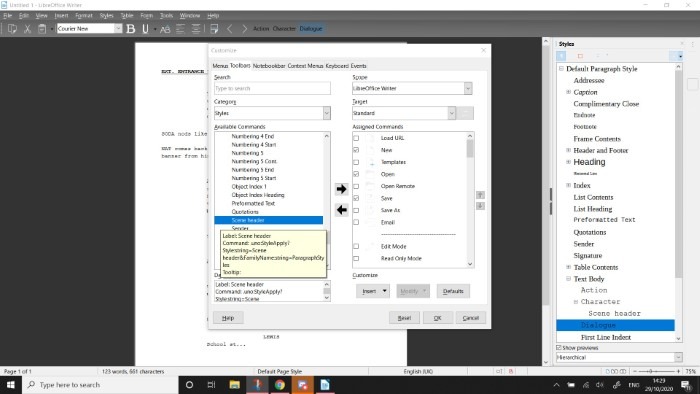Image resolution: width=700 pixels, height=394 pixels.
Task: Enable Email checkbox
Action: click(356, 222)
